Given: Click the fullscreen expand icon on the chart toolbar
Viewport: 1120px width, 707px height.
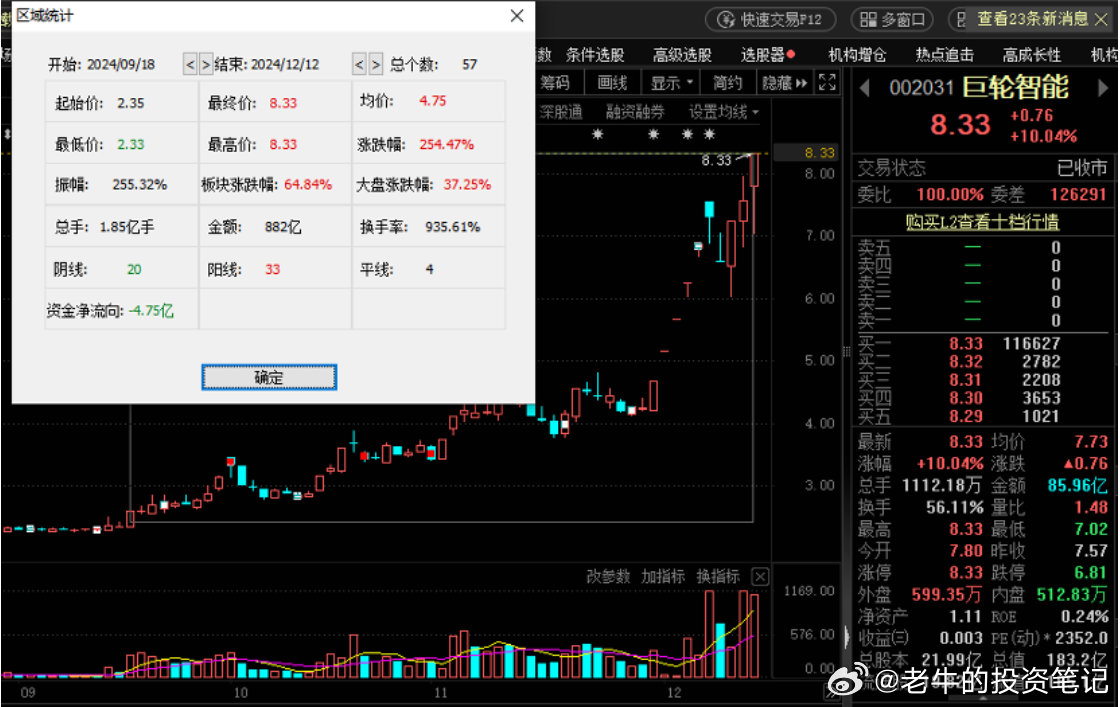Looking at the screenshot, I should [826, 83].
